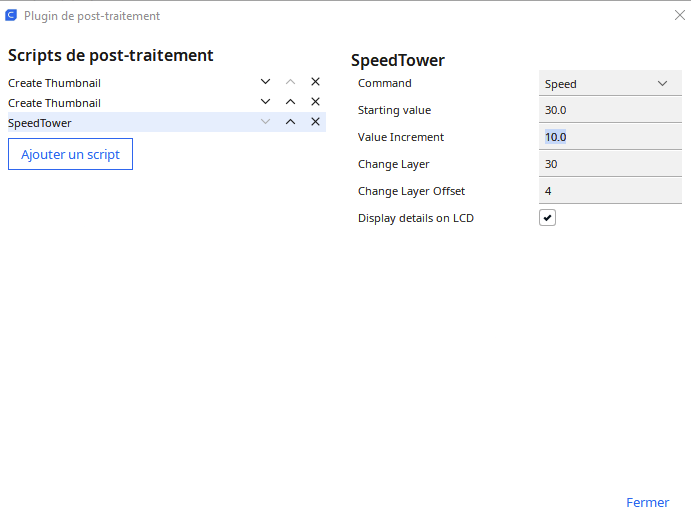This screenshot has width=691, height=524.
Task: Click the Starting value field
Action: point(610,110)
